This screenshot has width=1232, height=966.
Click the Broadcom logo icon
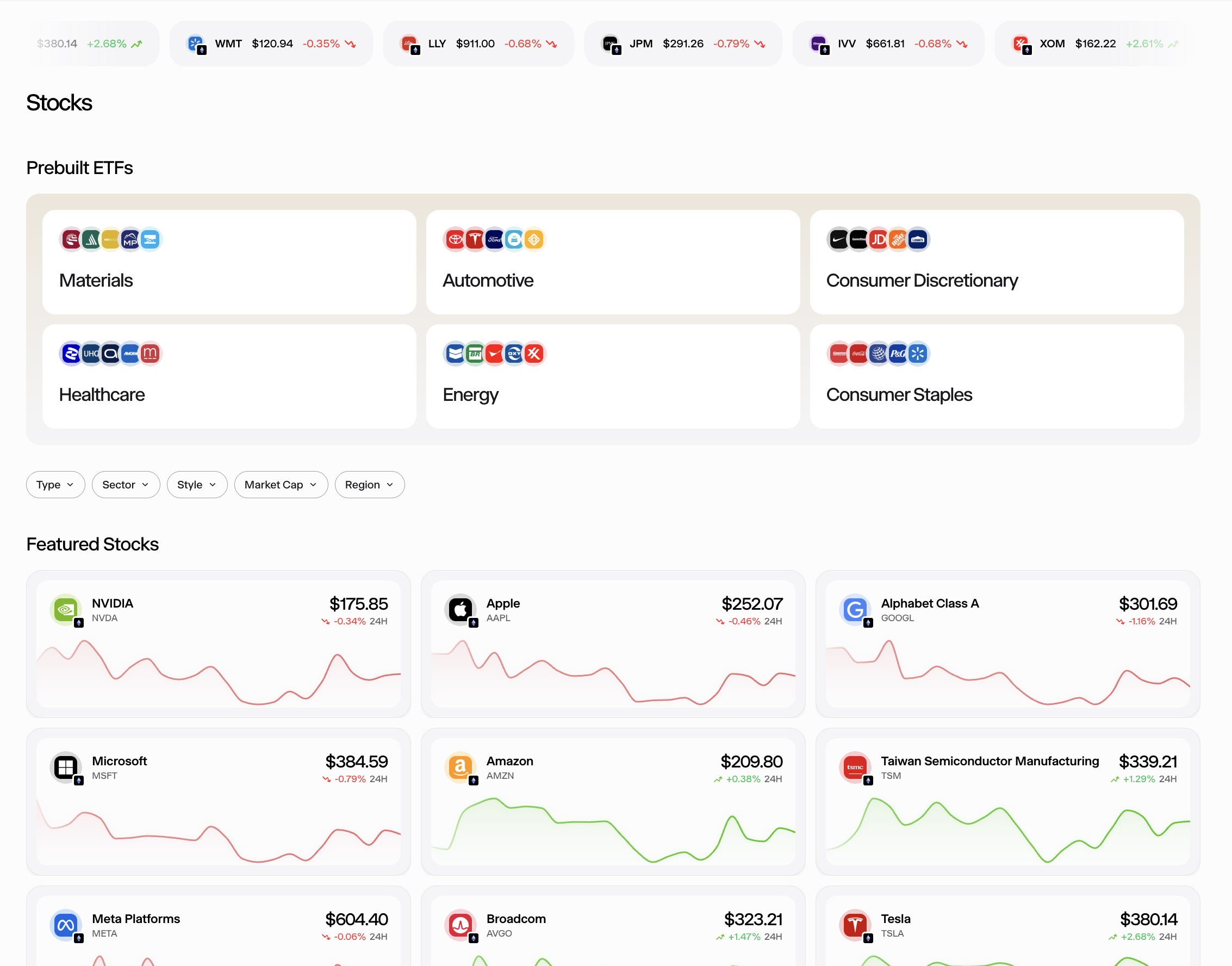pyautogui.click(x=461, y=925)
